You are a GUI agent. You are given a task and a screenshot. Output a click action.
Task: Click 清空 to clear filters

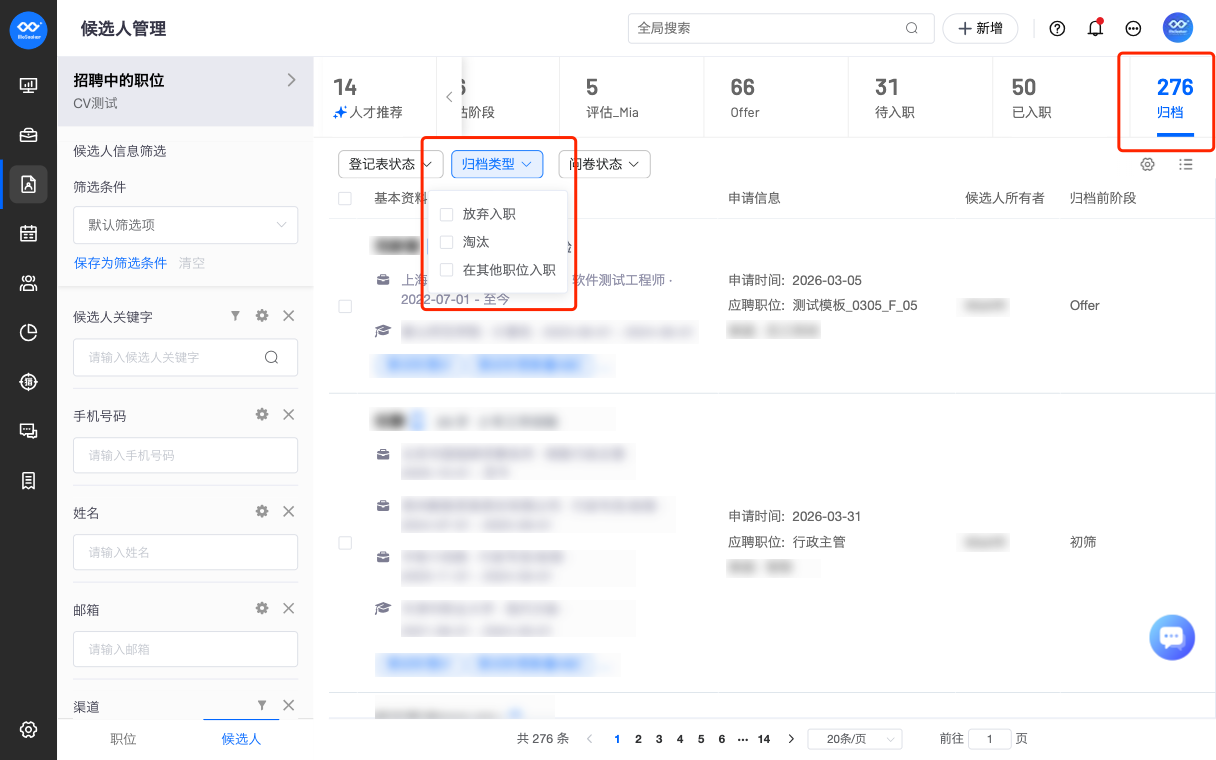click(192, 263)
